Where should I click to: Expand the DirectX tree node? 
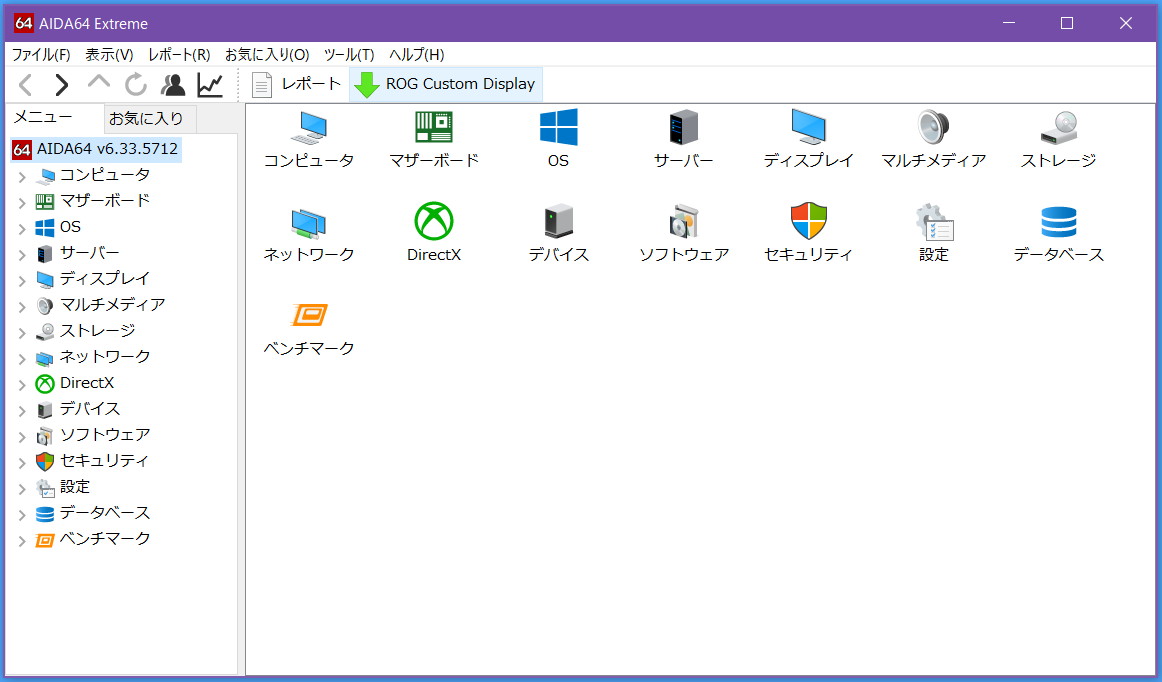click(x=22, y=385)
